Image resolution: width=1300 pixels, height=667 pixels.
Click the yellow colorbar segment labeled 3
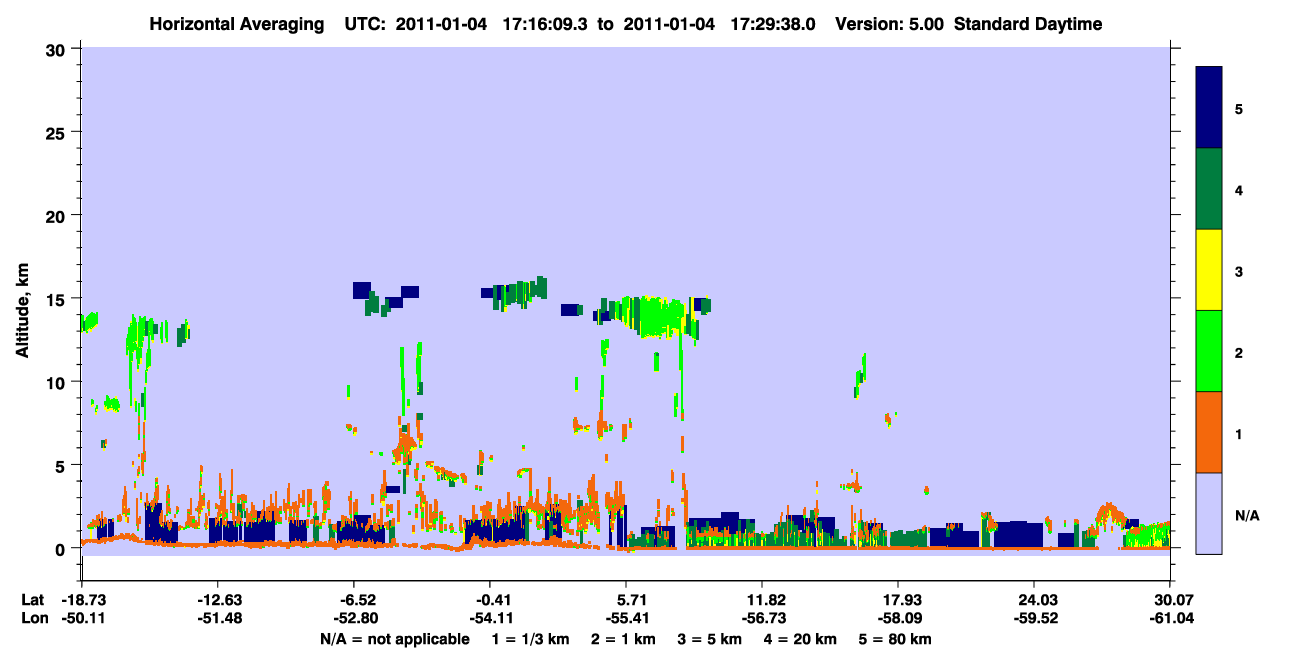1209,270
